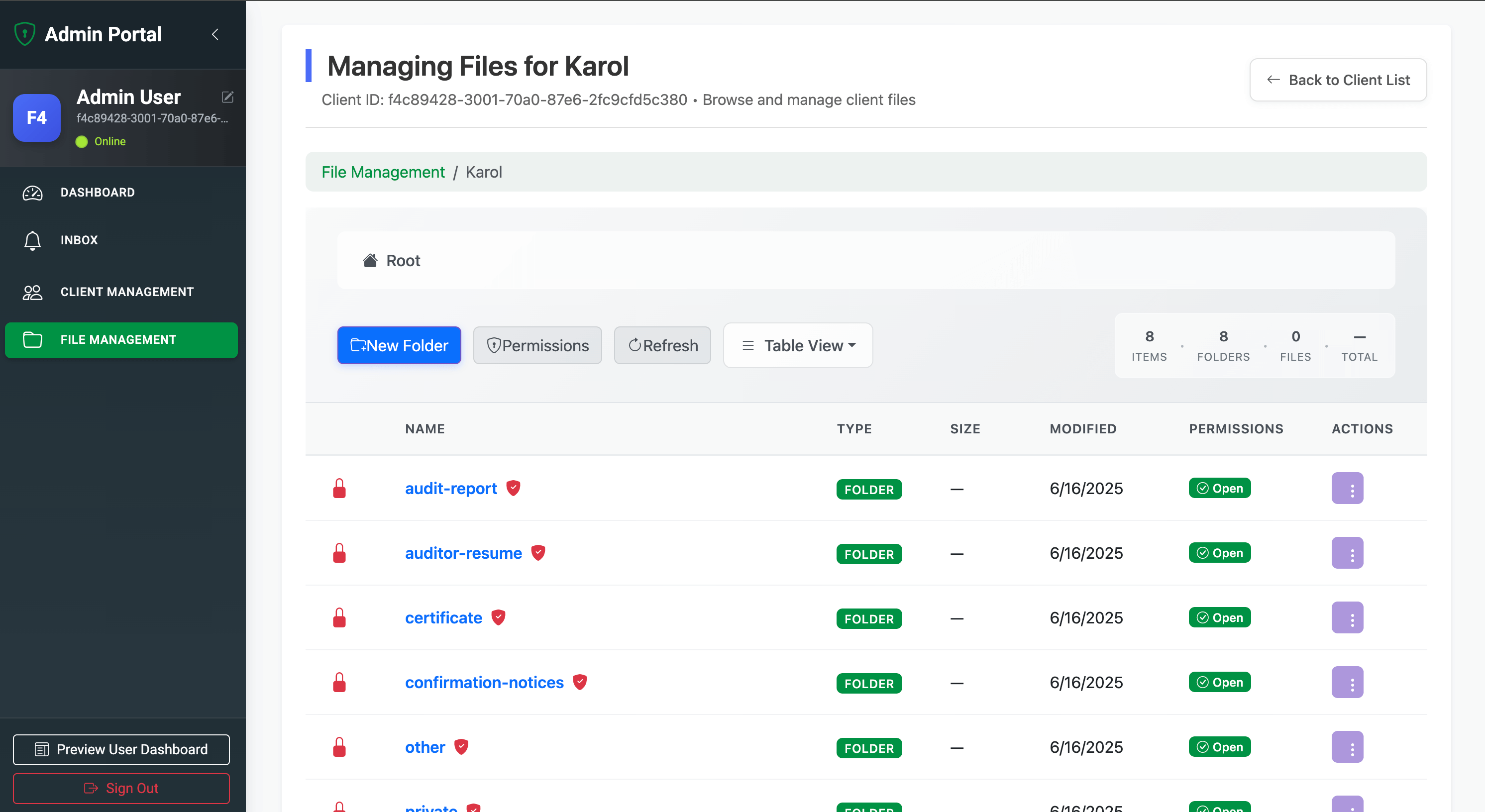Image resolution: width=1485 pixels, height=812 pixels.
Task: Open the Table View dropdown
Action: click(x=798, y=345)
